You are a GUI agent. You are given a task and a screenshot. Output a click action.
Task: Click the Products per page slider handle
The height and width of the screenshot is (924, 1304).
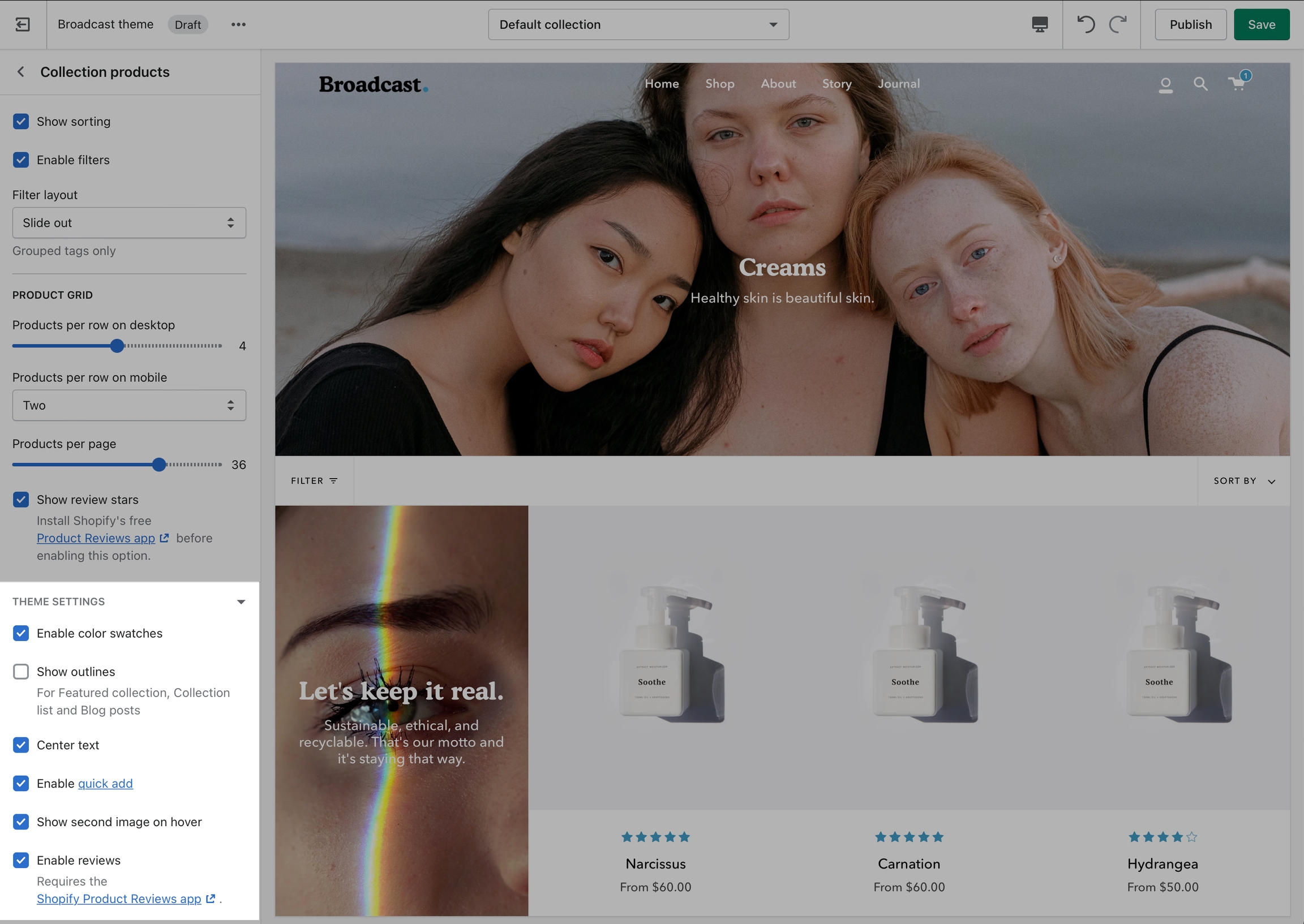[159, 465]
